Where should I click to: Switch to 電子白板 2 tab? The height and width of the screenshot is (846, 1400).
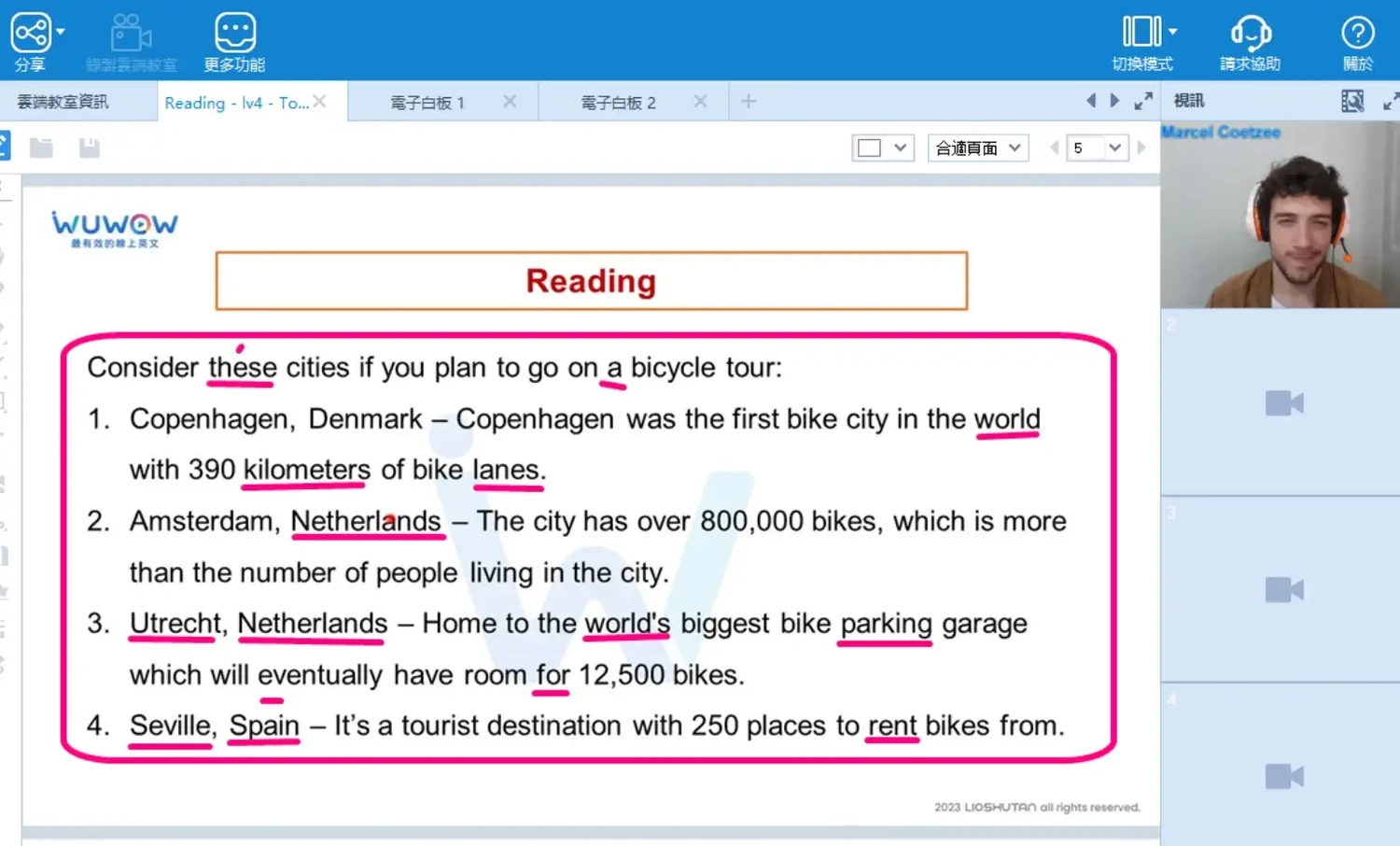pyautogui.click(x=618, y=103)
